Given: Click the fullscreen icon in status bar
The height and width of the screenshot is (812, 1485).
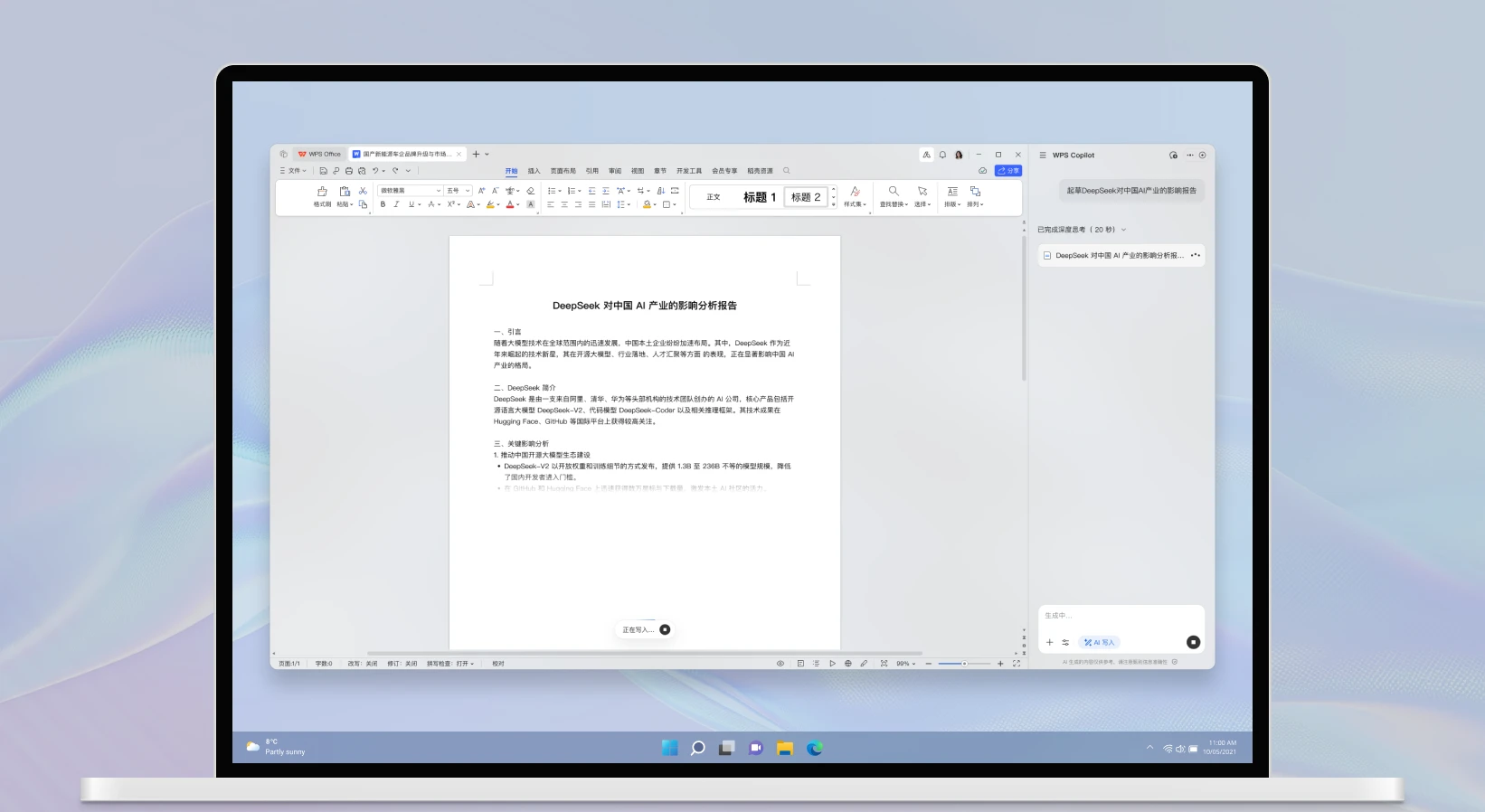Looking at the screenshot, I should pos(1017,664).
